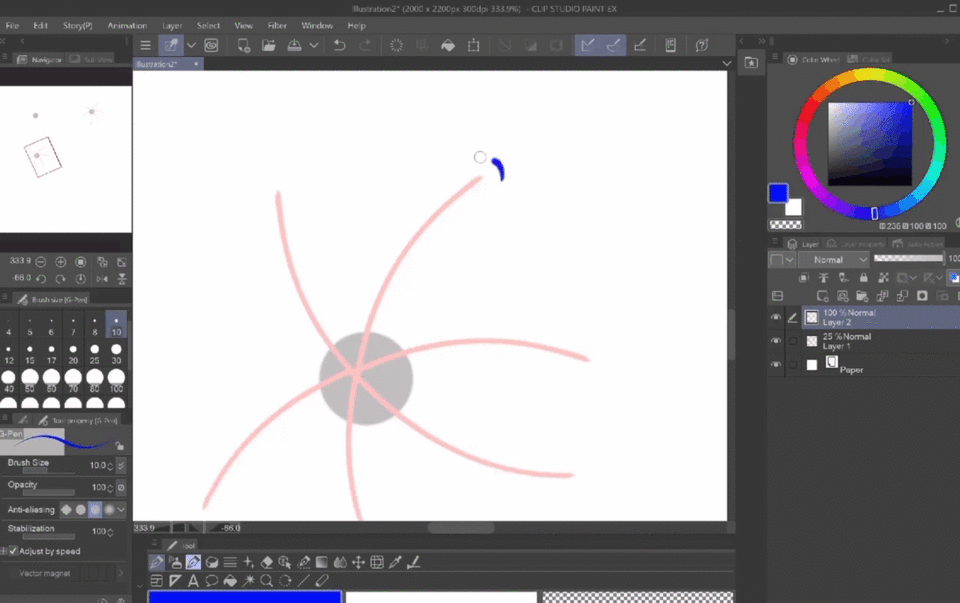The width and height of the screenshot is (960, 603).
Task: Flip the canvas horizontally in the Navigator
Action: (x=102, y=279)
